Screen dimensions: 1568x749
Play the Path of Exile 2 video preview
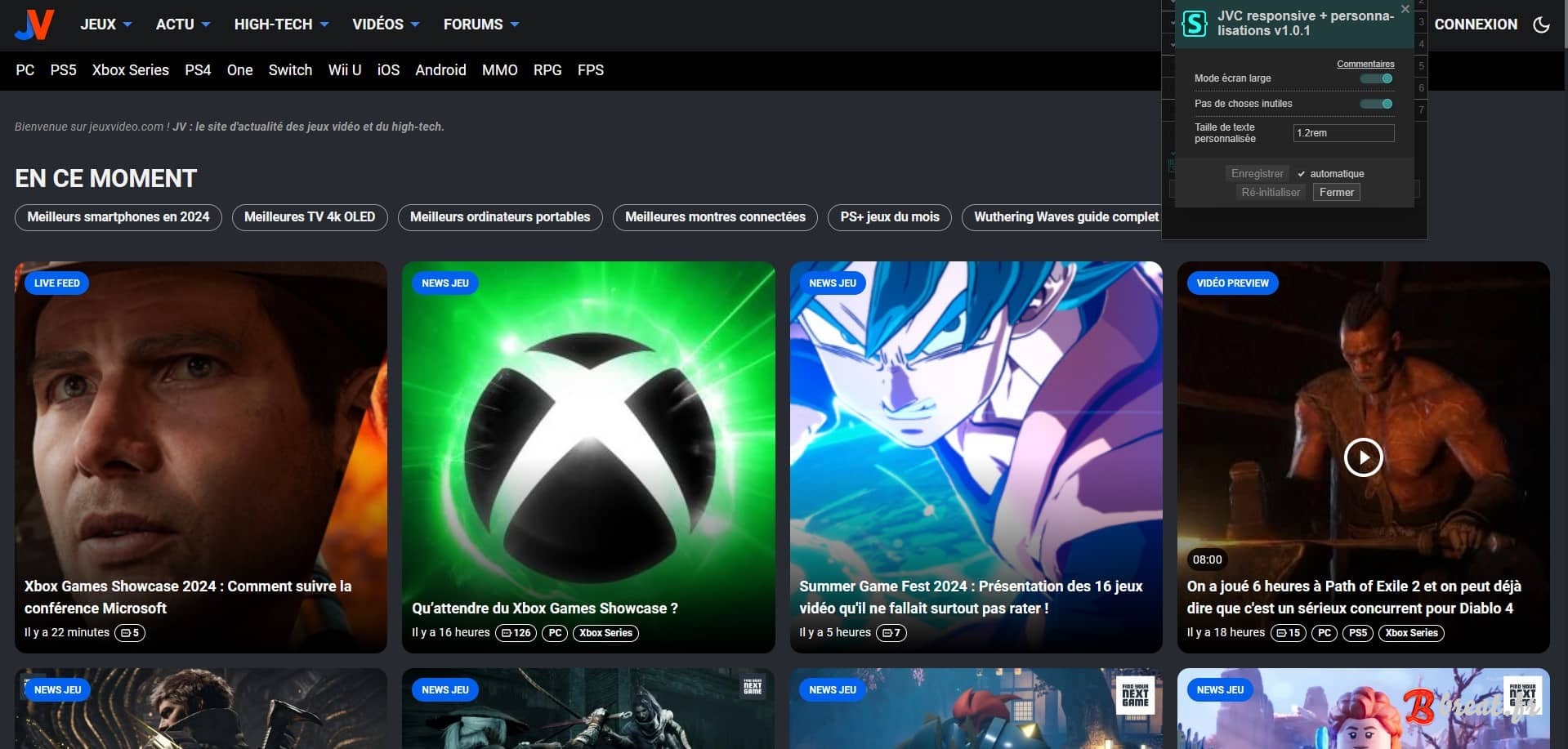coord(1362,457)
